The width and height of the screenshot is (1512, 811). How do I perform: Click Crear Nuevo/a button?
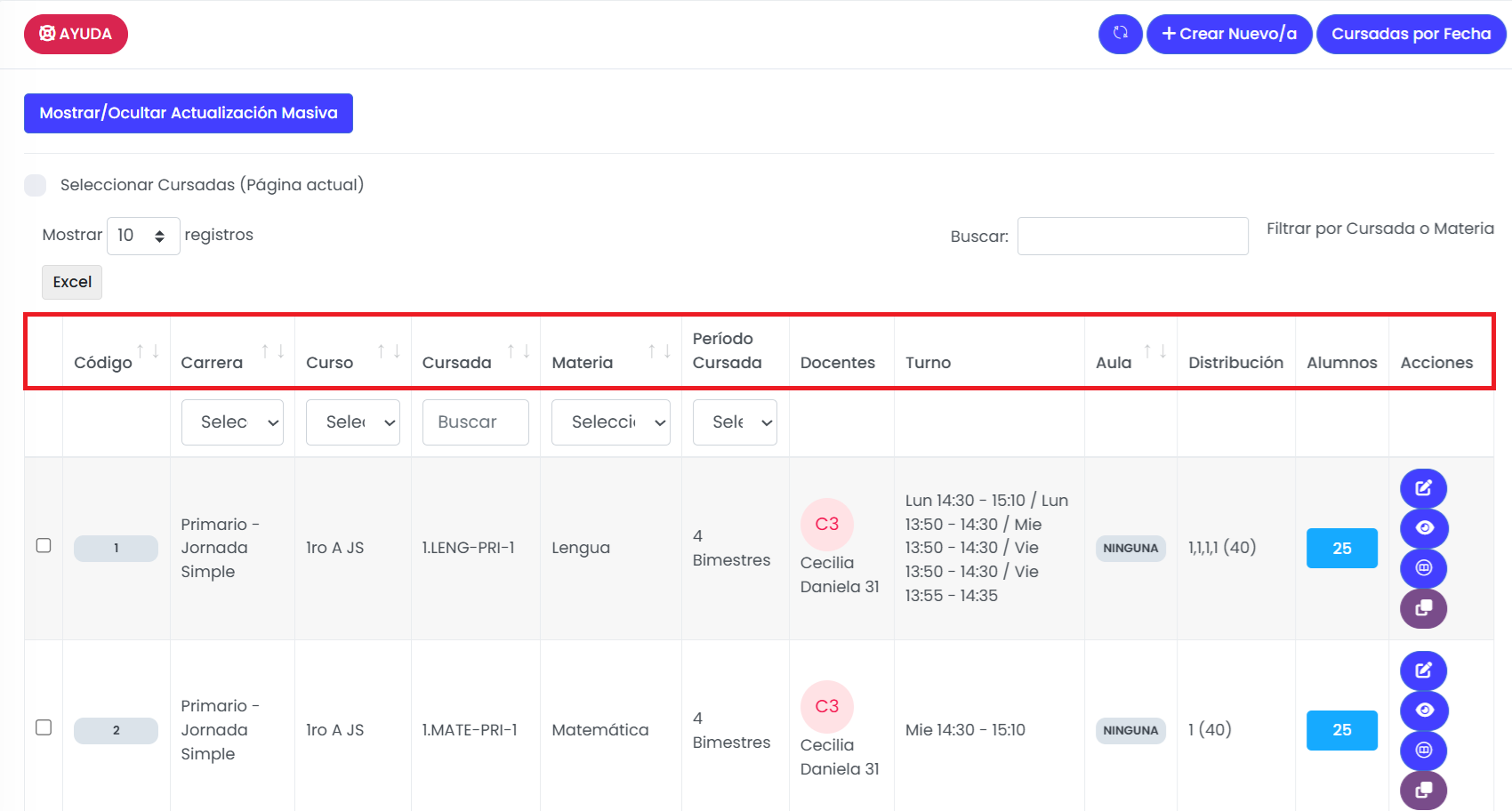tap(1229, 34)
